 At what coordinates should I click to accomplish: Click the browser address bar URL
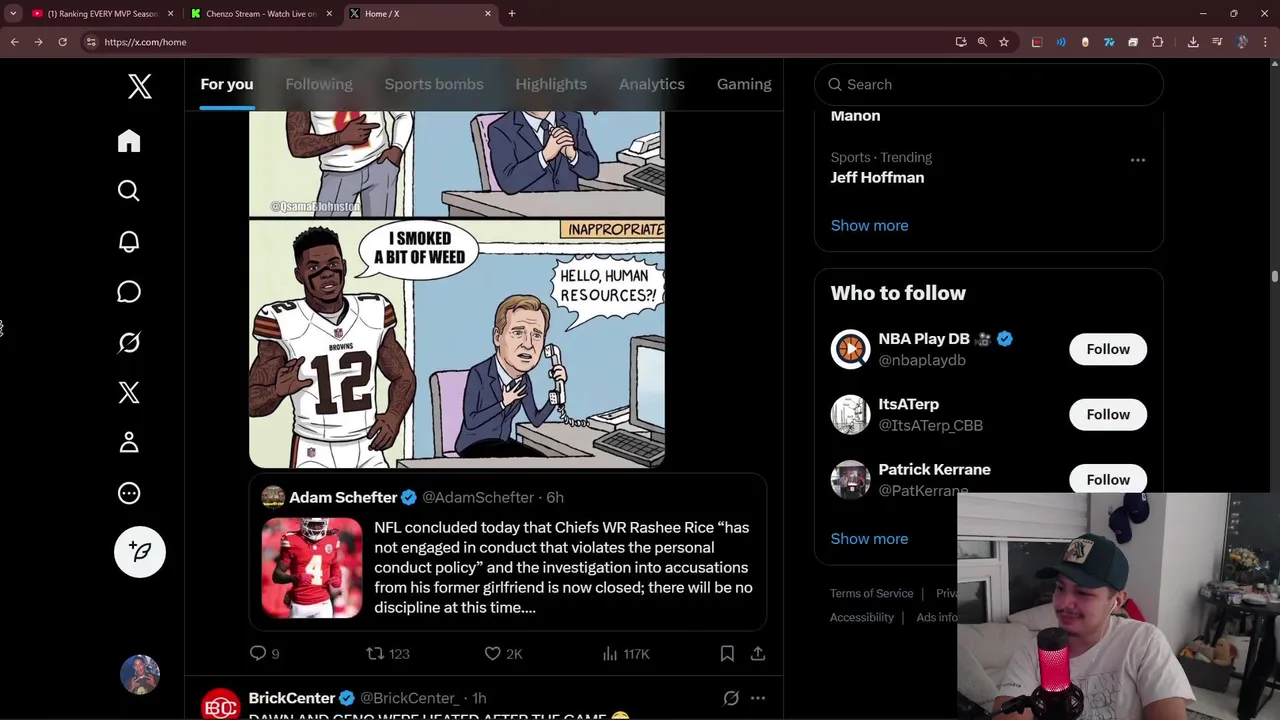pos(145,42)
